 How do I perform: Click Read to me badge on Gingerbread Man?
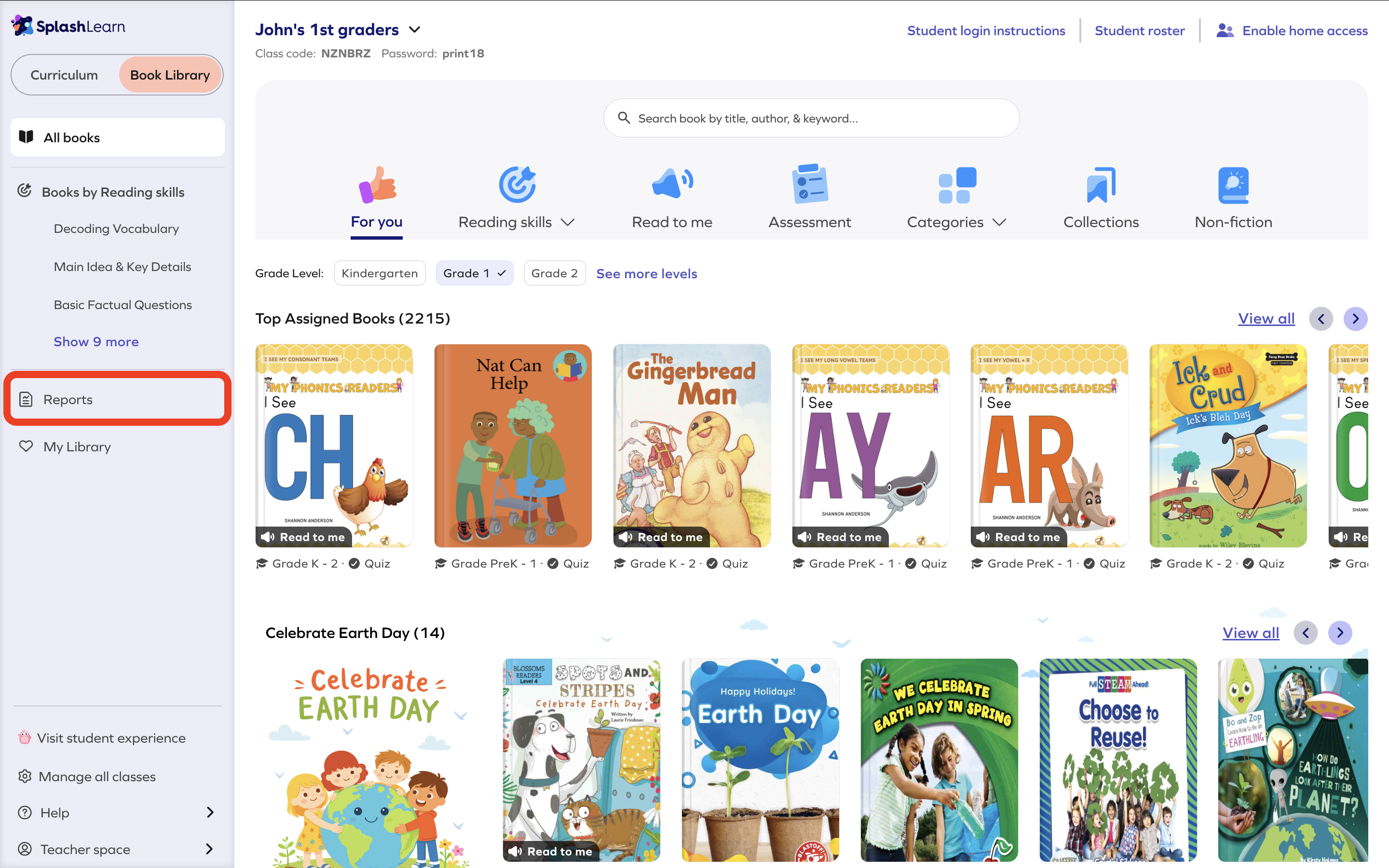tap(661, 537)
